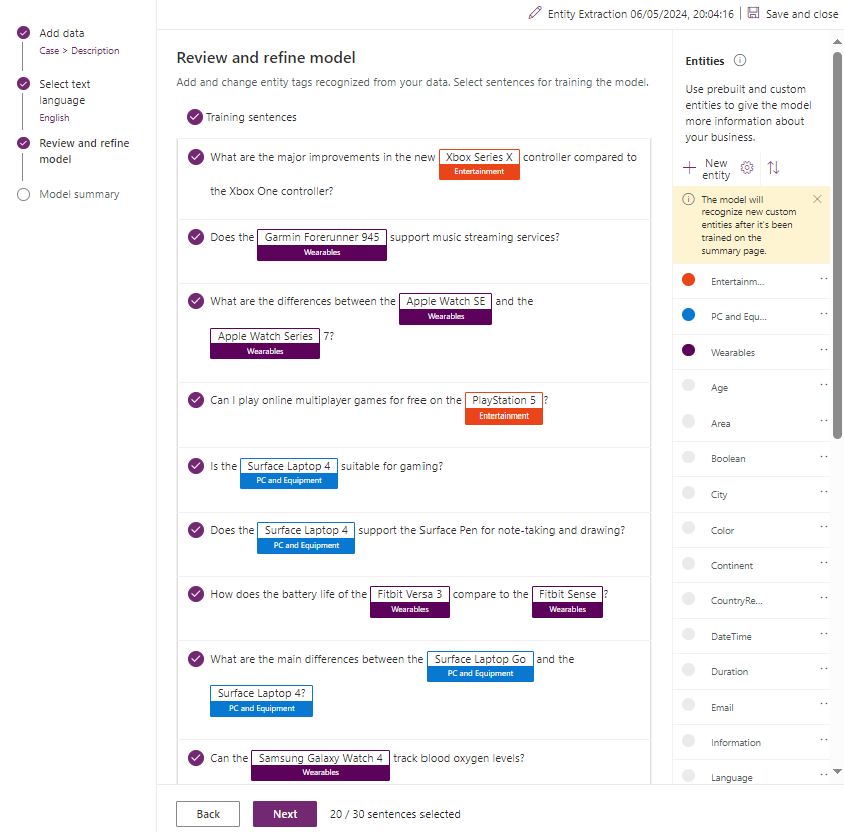
Task: Click the Surface Laptop Go tagged entity
Action: point(480,666)
